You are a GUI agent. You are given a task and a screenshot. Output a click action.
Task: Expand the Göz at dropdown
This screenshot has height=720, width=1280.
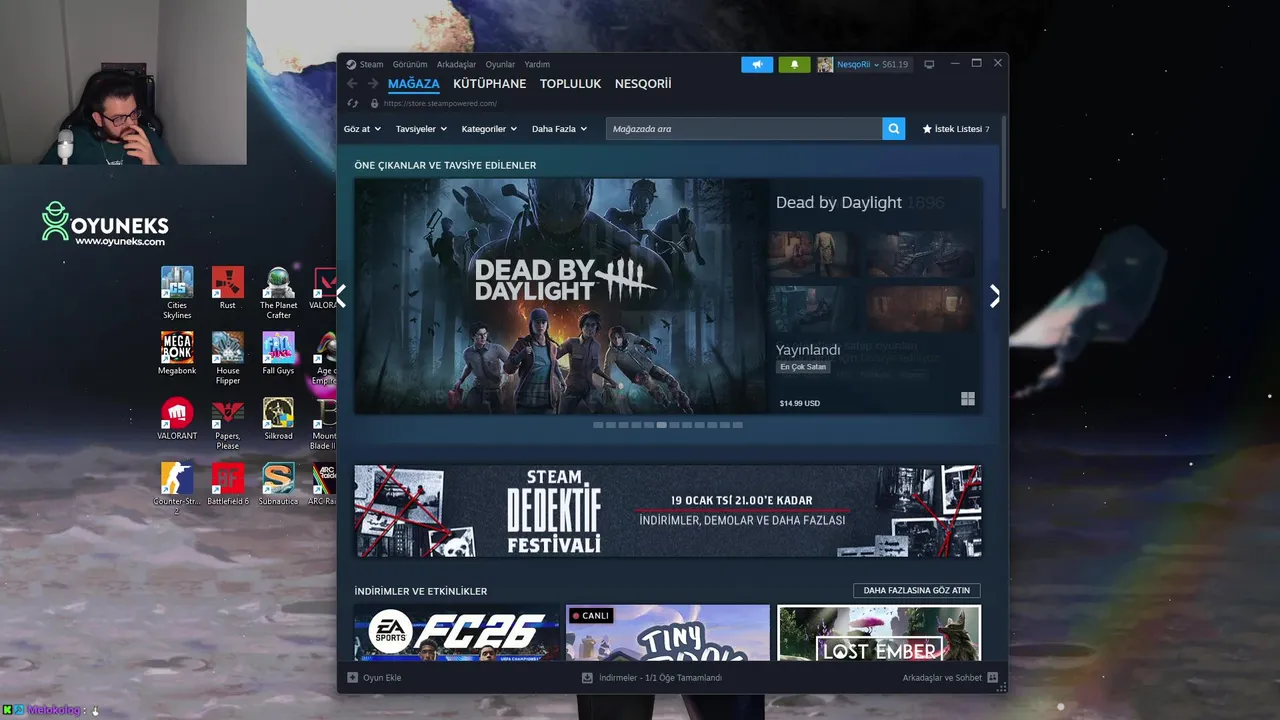362,129
